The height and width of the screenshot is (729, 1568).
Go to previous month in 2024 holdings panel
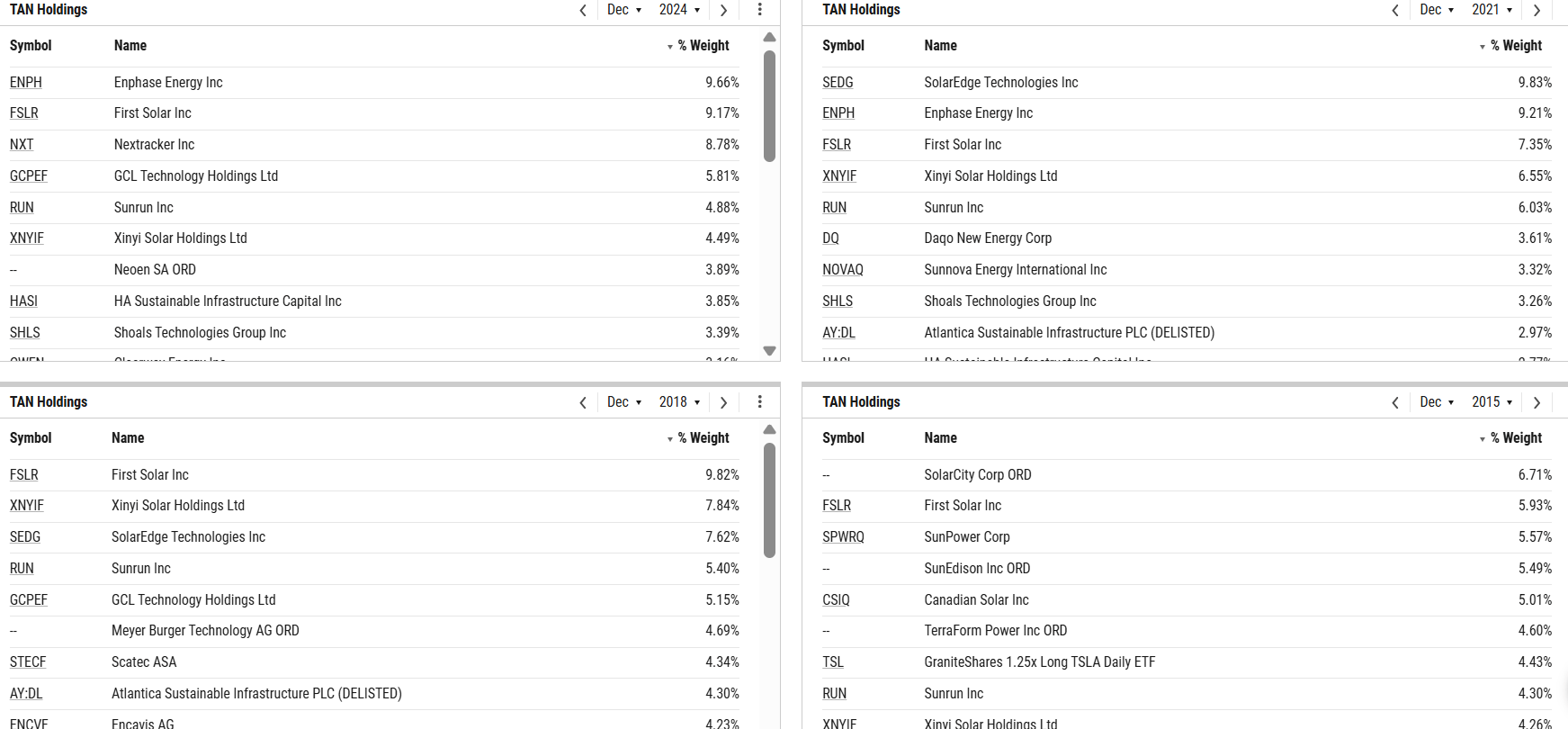coord(583,10)
